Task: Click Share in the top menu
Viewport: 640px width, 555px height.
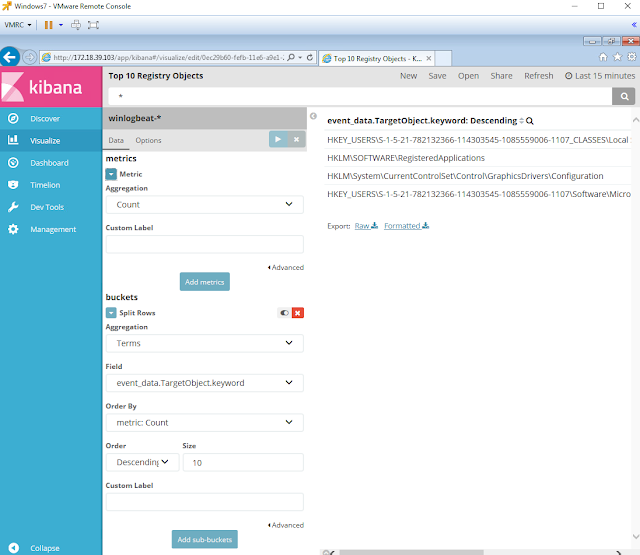Action: [501, 76]
